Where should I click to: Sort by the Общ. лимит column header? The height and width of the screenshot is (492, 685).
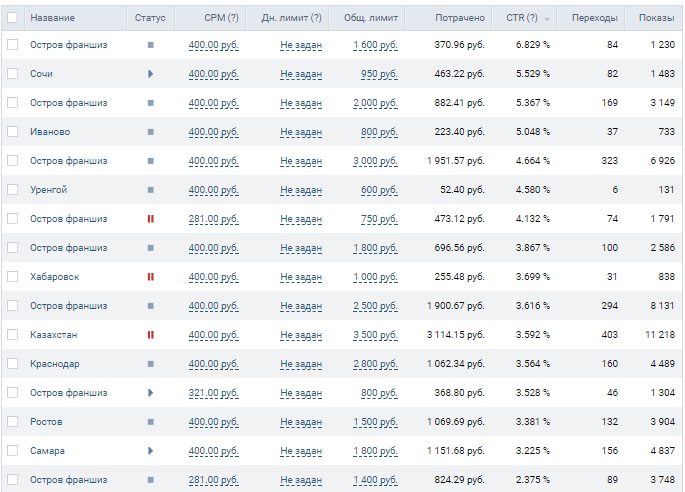point(371,18)
